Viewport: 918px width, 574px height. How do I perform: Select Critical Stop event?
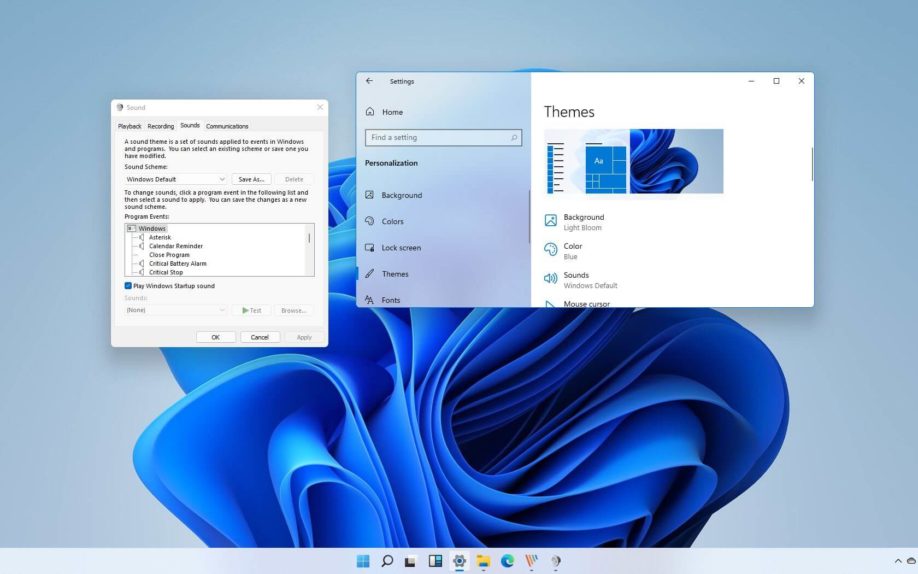coord(166,272)
